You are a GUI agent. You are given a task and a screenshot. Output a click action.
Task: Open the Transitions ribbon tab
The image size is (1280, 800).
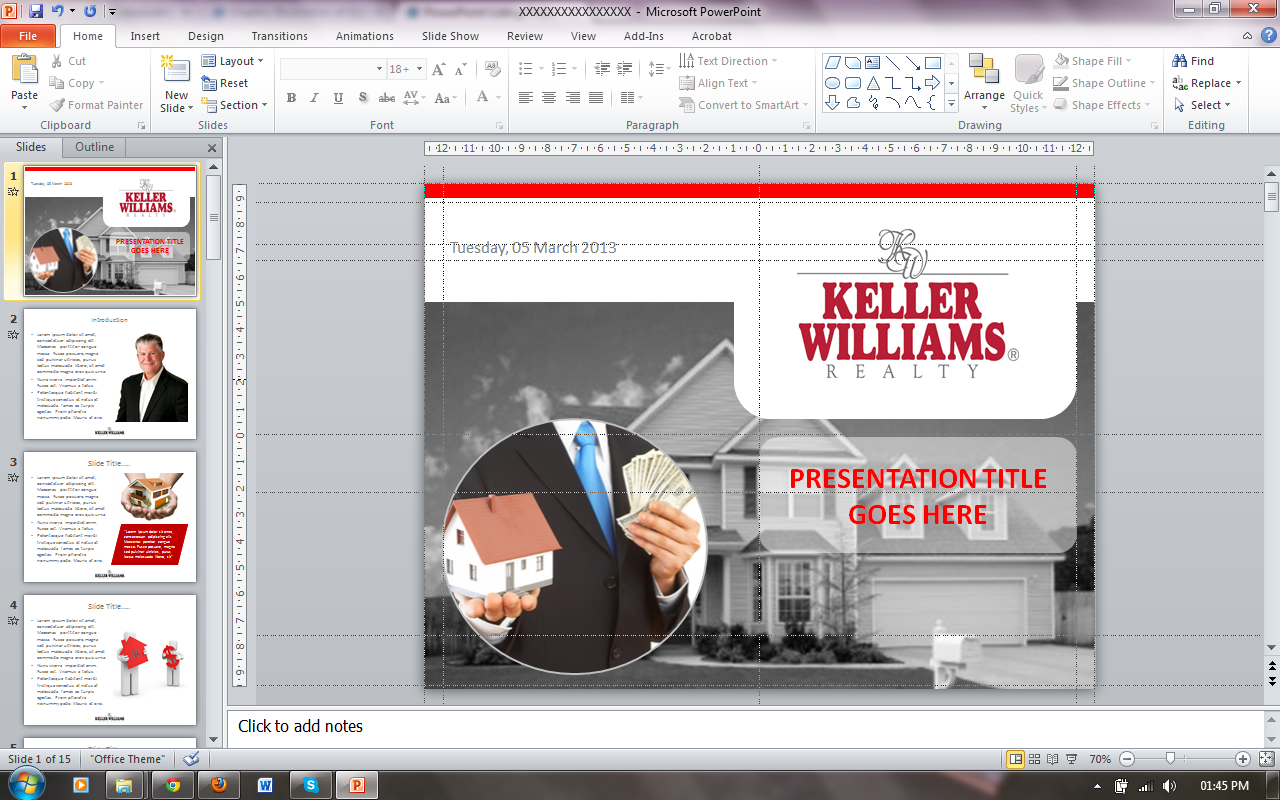pos(280,36)
